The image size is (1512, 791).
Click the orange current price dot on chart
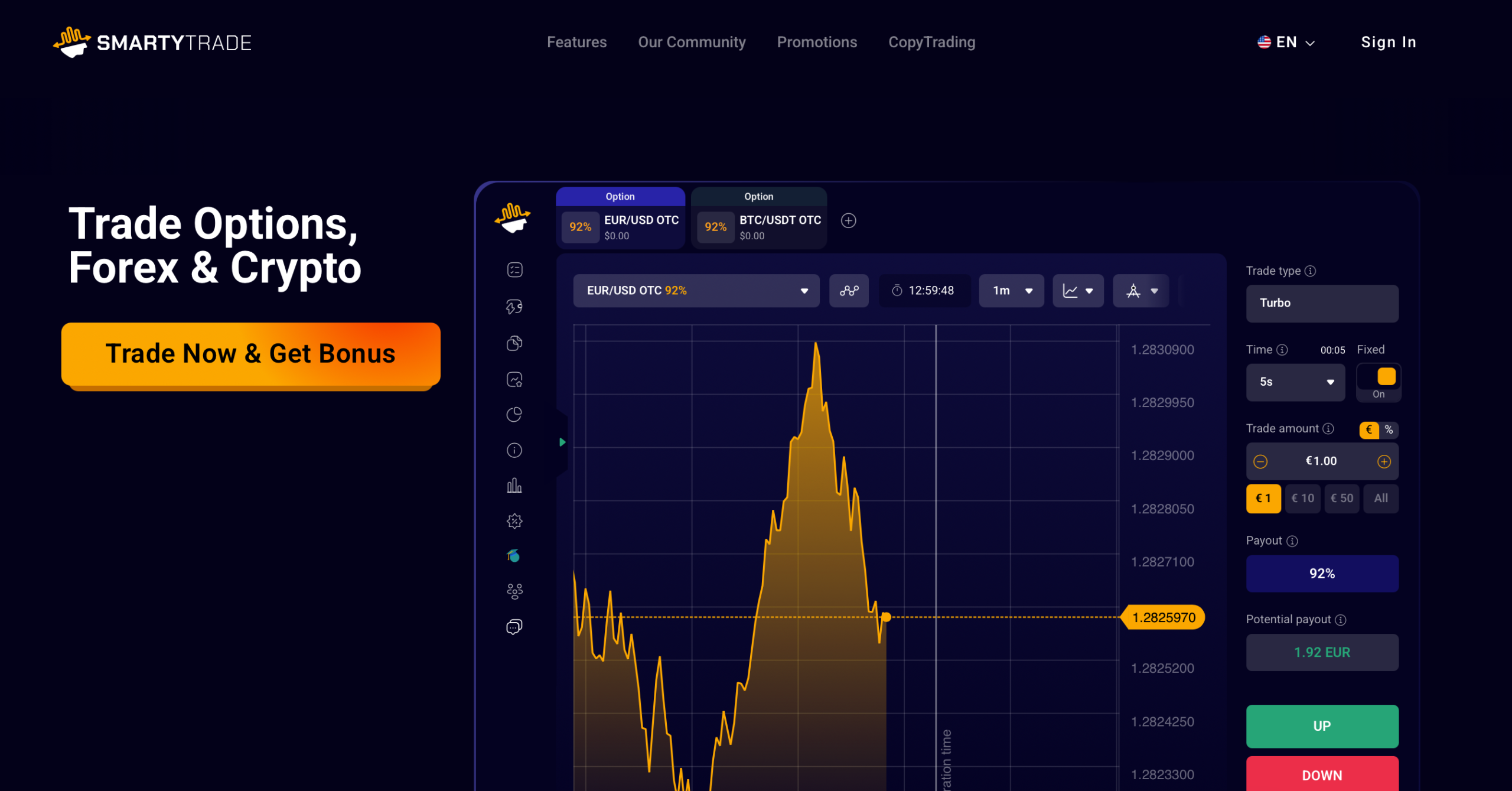(x=886, y=617)
